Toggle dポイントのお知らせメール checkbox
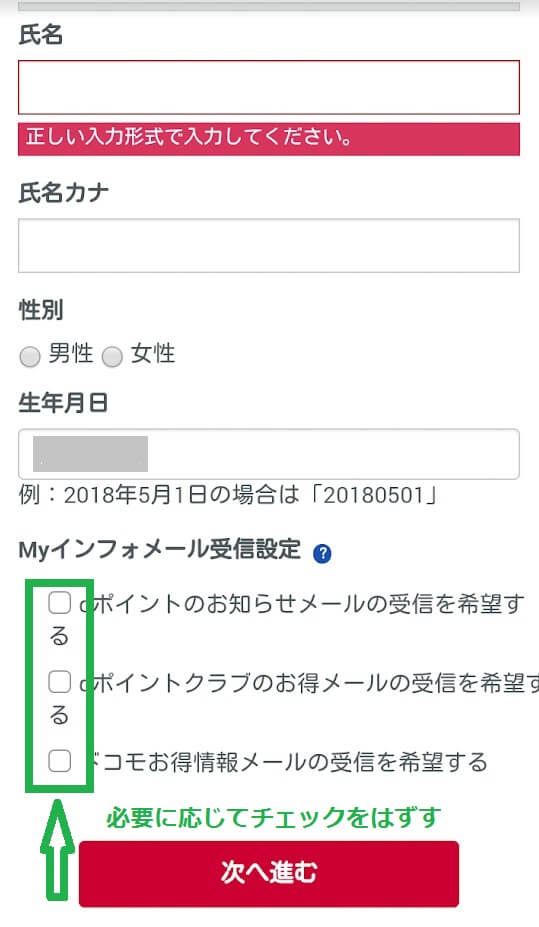 59,603
